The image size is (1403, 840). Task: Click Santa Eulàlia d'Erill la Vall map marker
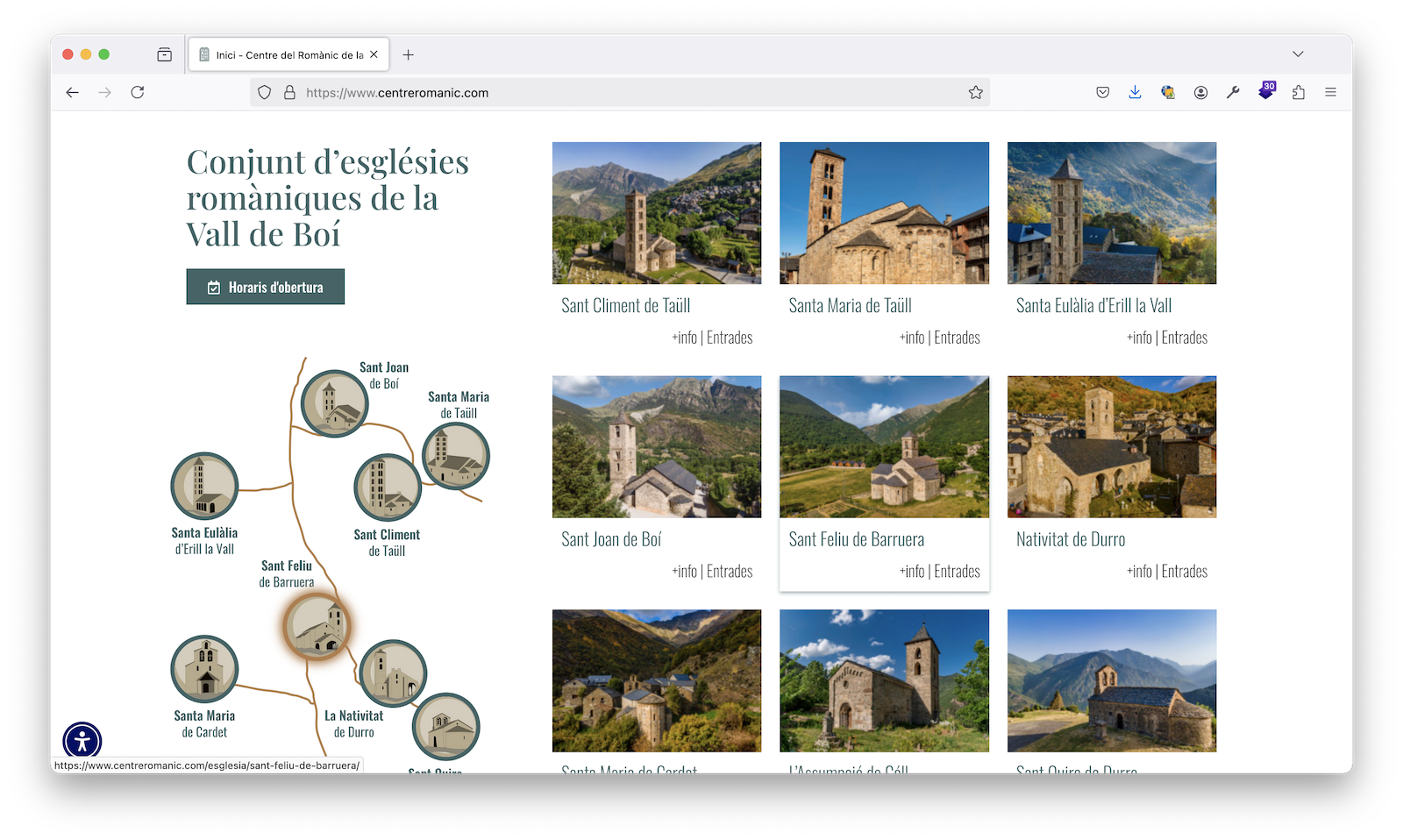click(x=204, y=487)
